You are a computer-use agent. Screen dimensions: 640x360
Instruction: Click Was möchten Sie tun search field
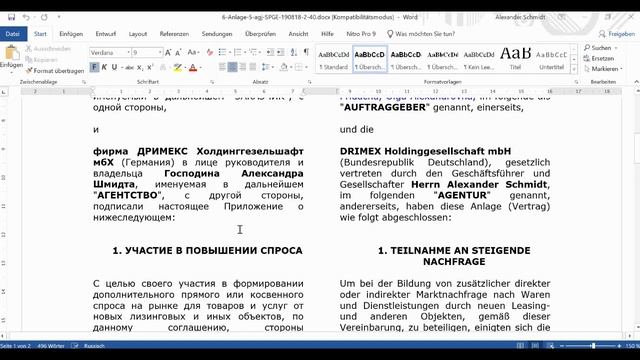[421, 34]
